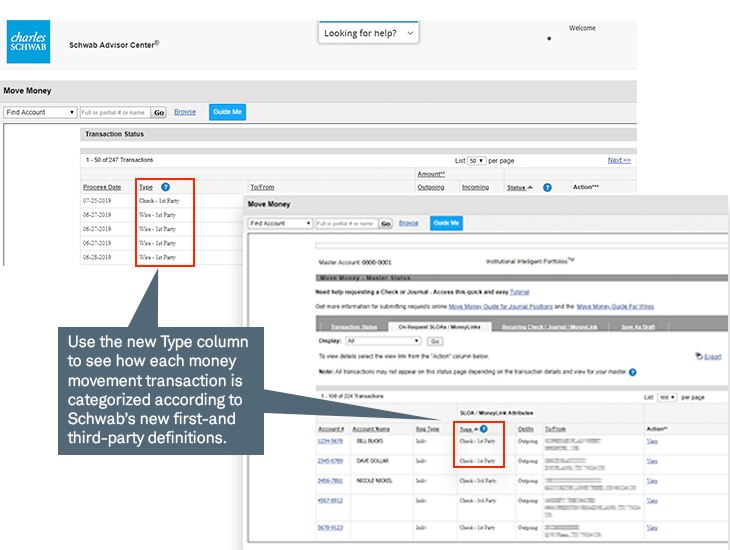Open Move Money Guide for Journal Positions
The height and width of the screenshot is (550, 730).
(x=500, y=306)
